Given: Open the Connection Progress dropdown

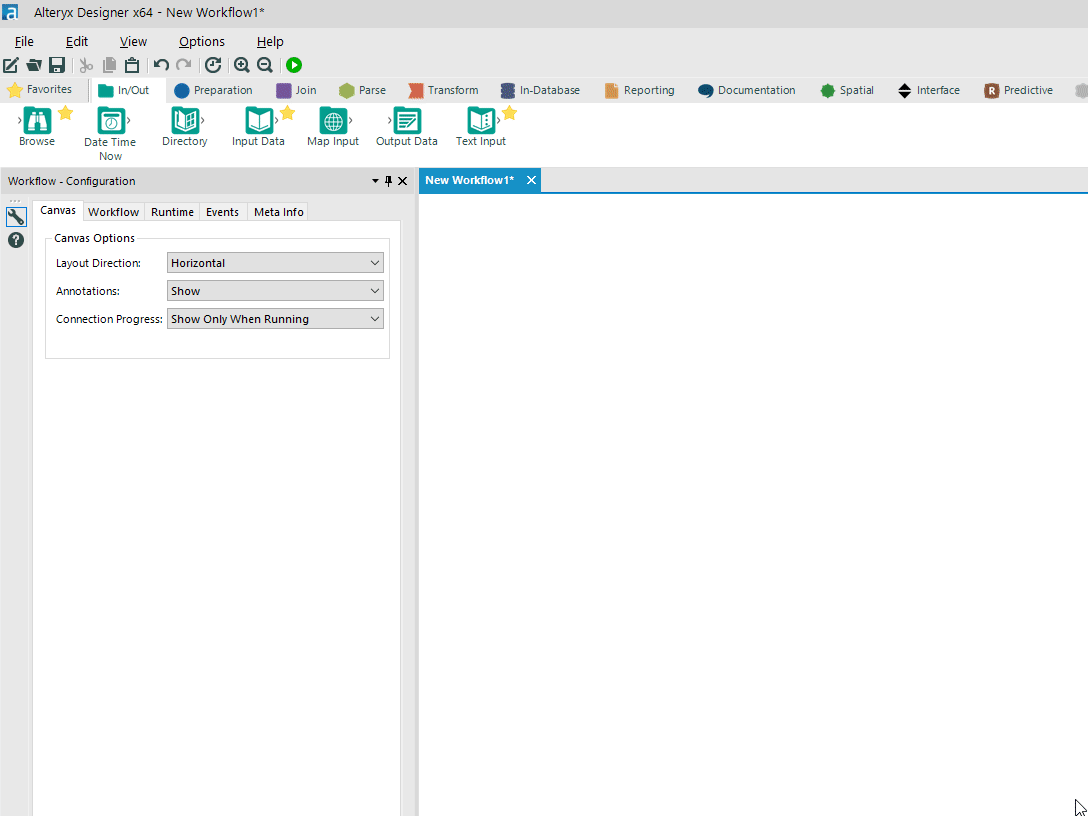Looking at the screenshot, I should click(x=275, y=319).
